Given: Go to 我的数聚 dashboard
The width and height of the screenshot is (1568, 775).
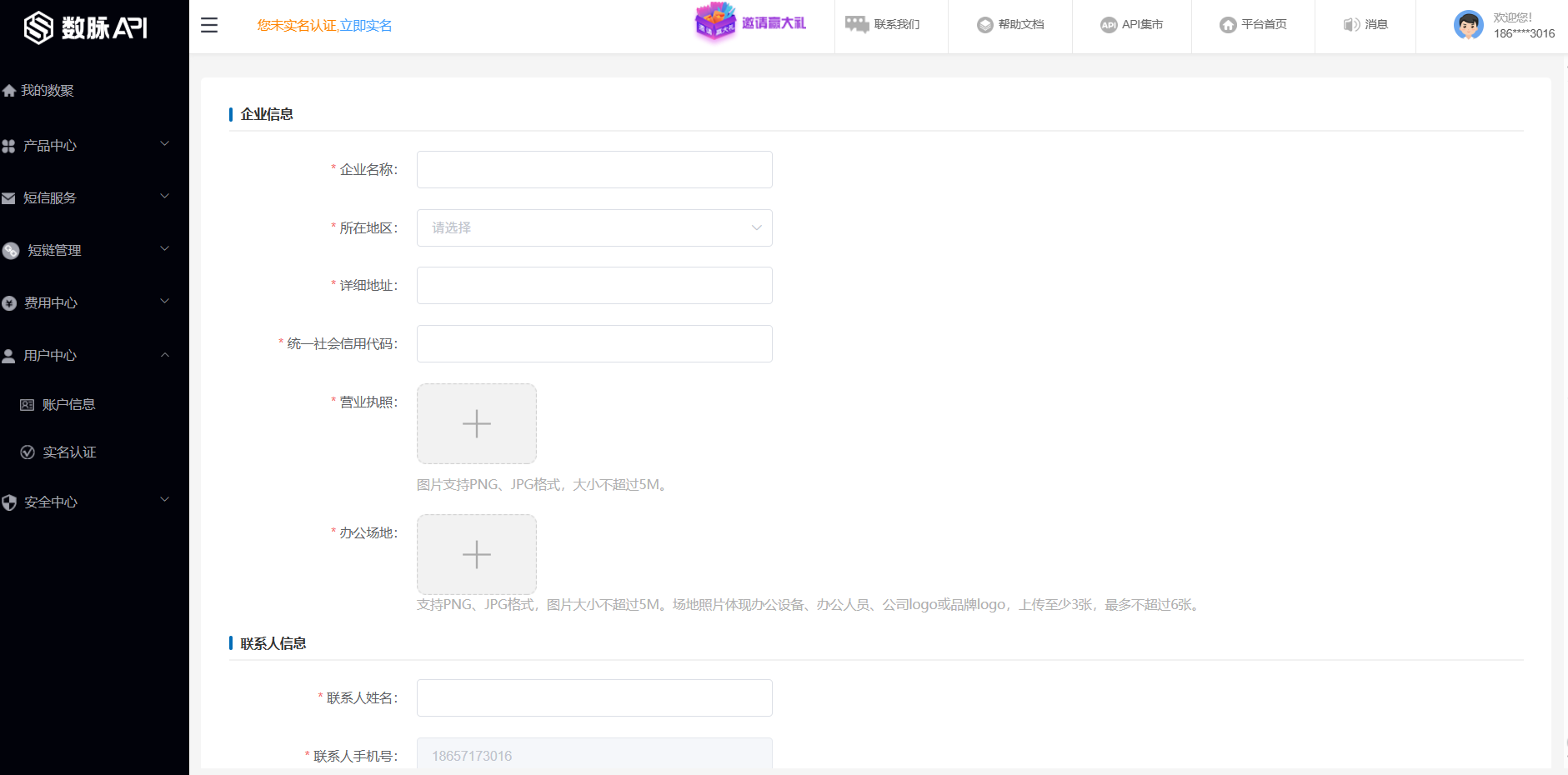Looking at the screenshot, I should [47, 90].
